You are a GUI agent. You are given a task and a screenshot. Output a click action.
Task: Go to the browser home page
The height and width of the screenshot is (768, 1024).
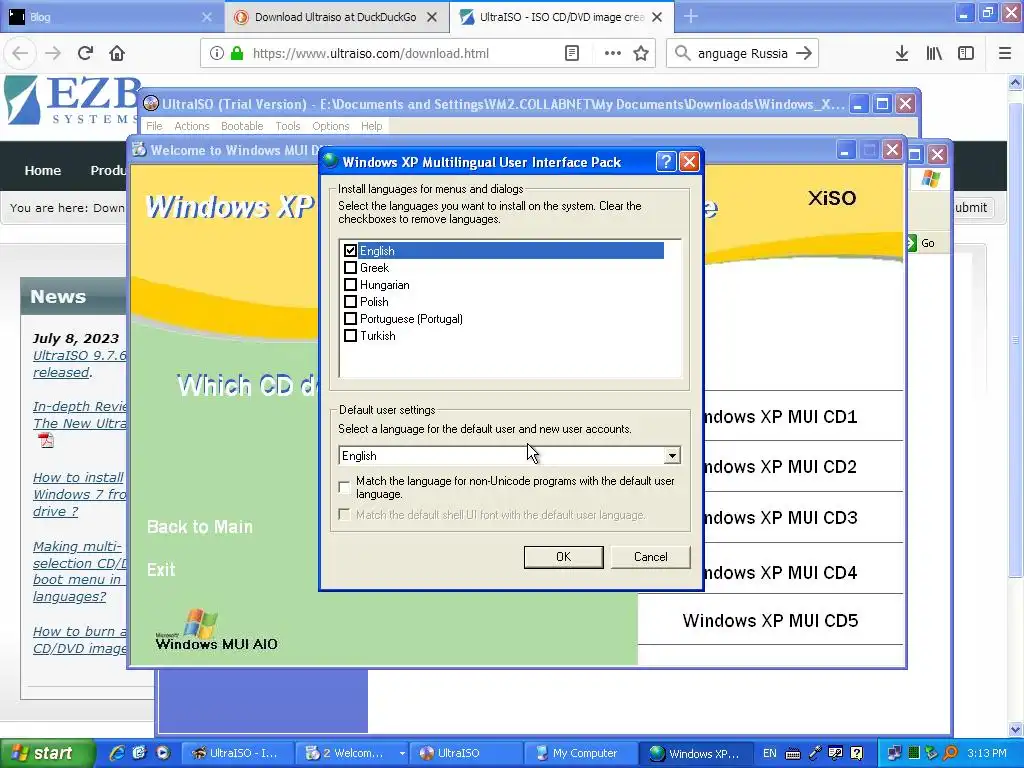[117, 54]
